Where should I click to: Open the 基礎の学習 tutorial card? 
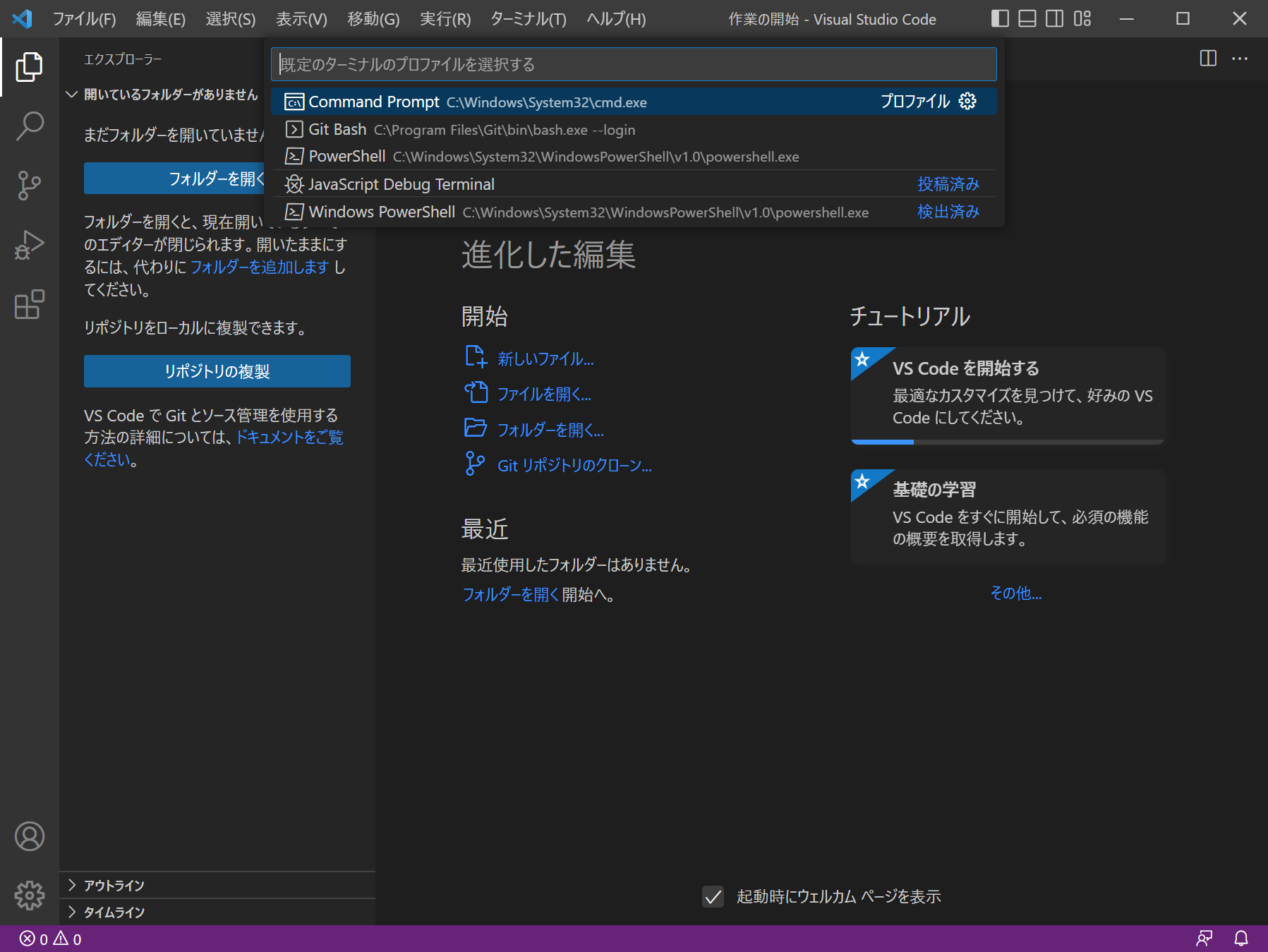pos(1007,517)
